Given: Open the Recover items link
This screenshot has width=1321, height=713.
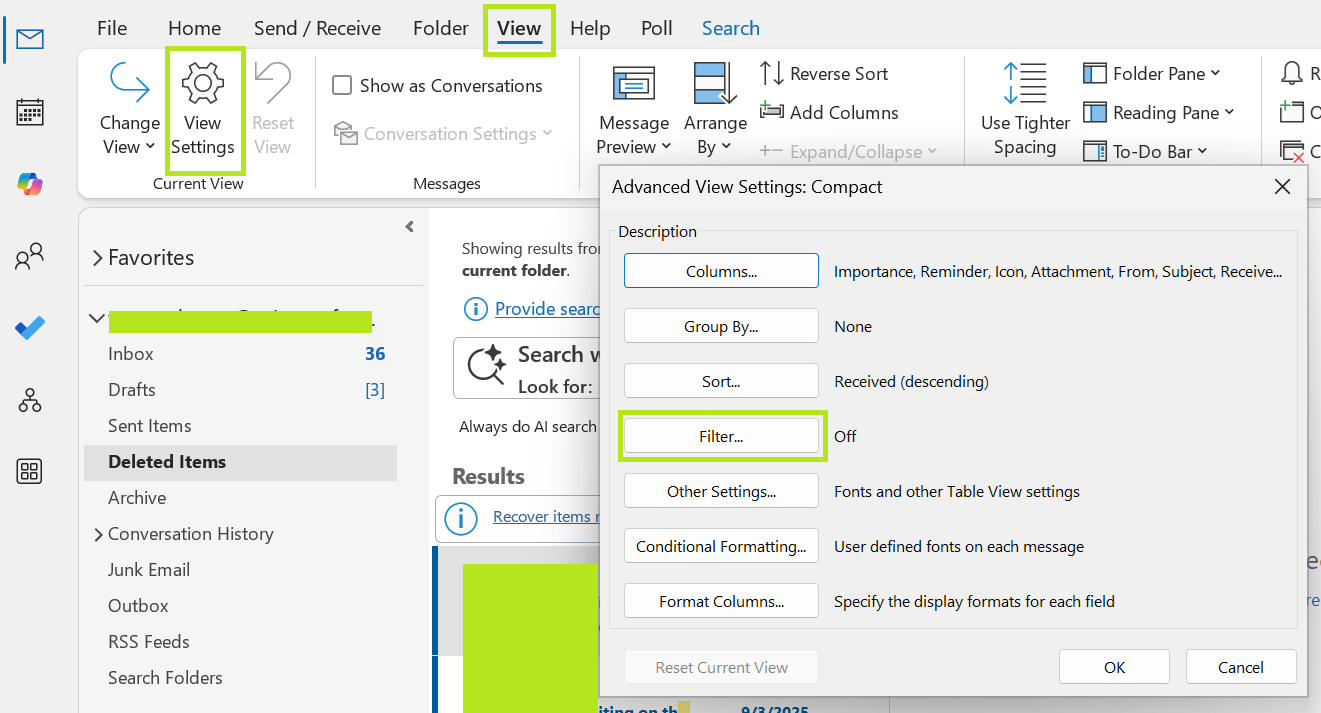Looking at the screenshot, I should (546, 517).
